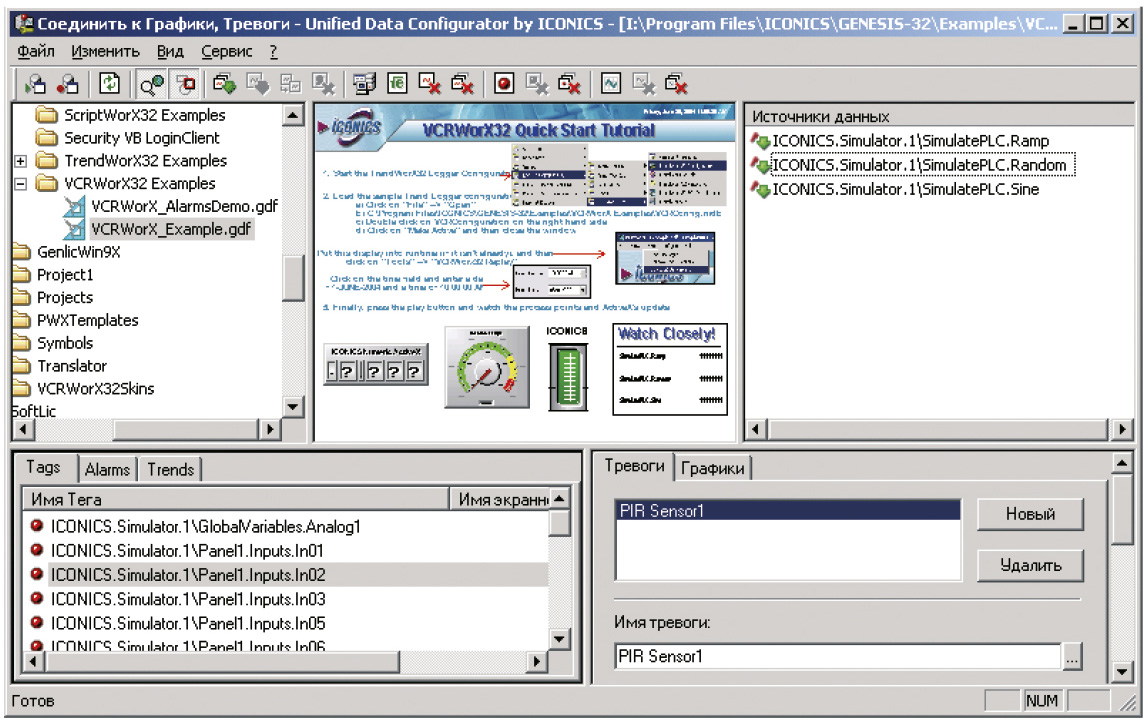Select PIR Sensor1 in the alarm list
1148x722 pixels.
[x=788, y=510]
